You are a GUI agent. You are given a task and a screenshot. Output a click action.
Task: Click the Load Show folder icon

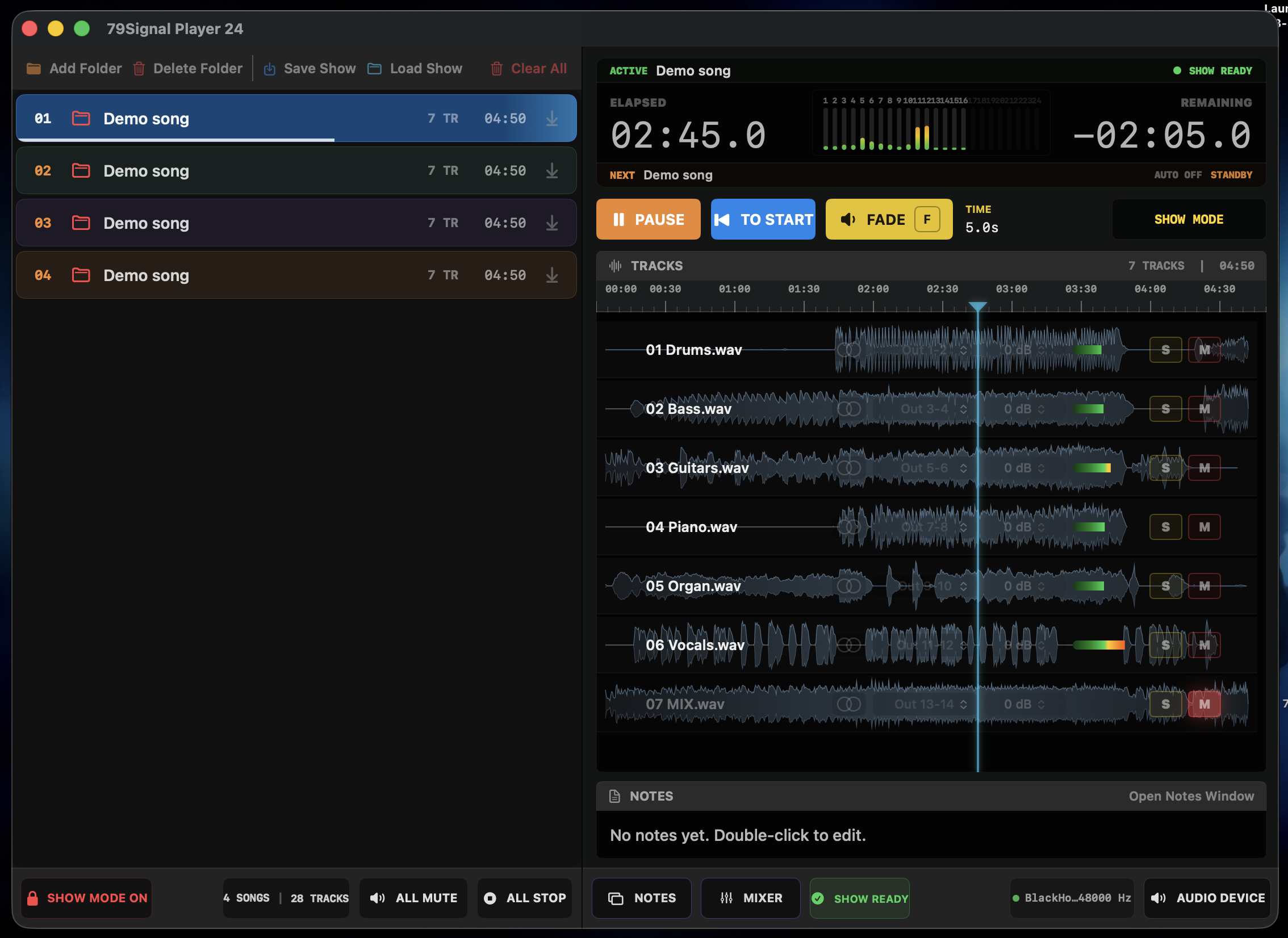pos(374,69)
